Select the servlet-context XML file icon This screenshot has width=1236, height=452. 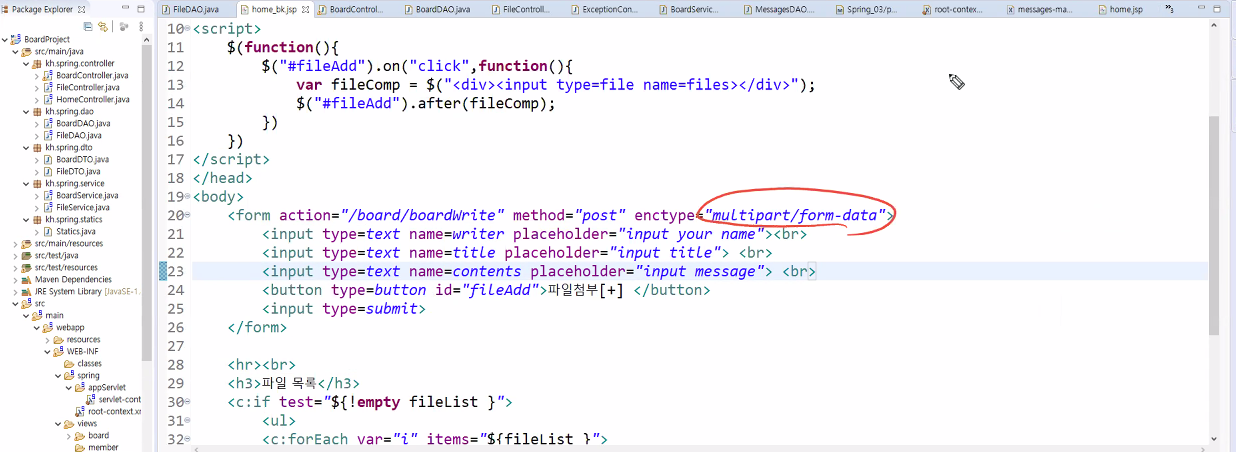tap(91, 399)
